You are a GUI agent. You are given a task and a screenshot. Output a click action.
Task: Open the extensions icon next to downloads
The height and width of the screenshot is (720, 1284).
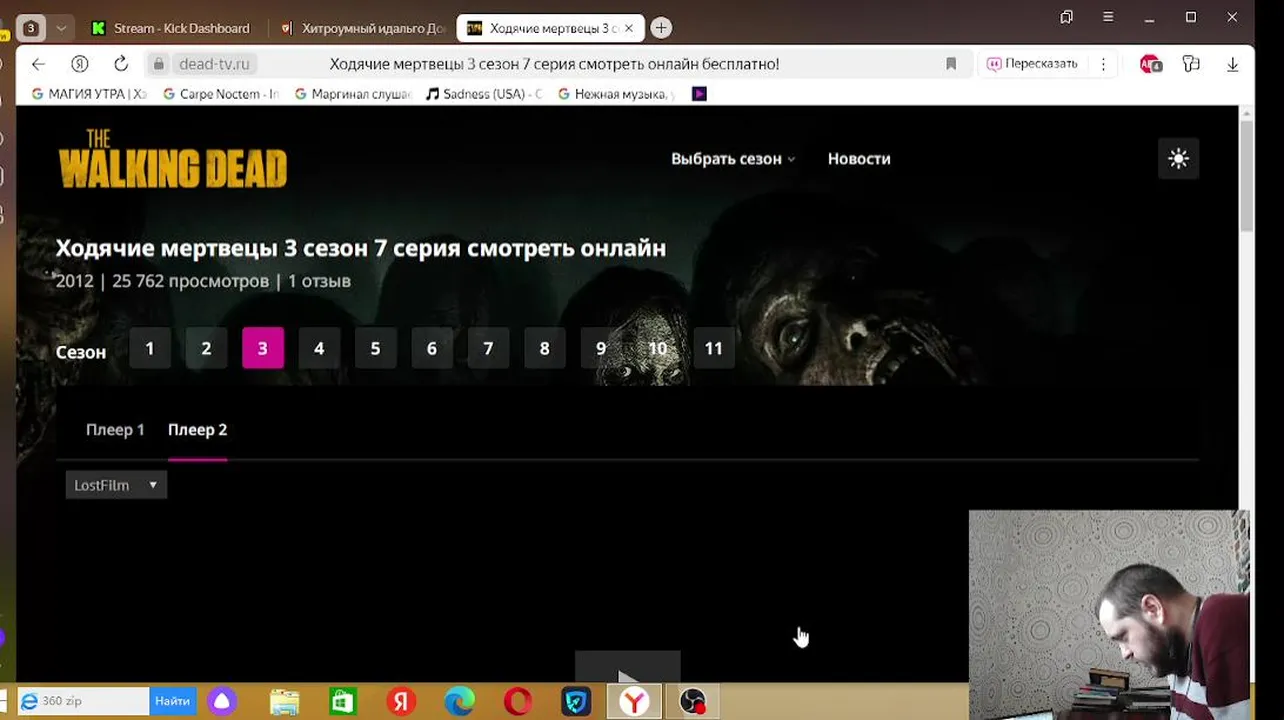pyautogui.click(x=1191, y=64)
